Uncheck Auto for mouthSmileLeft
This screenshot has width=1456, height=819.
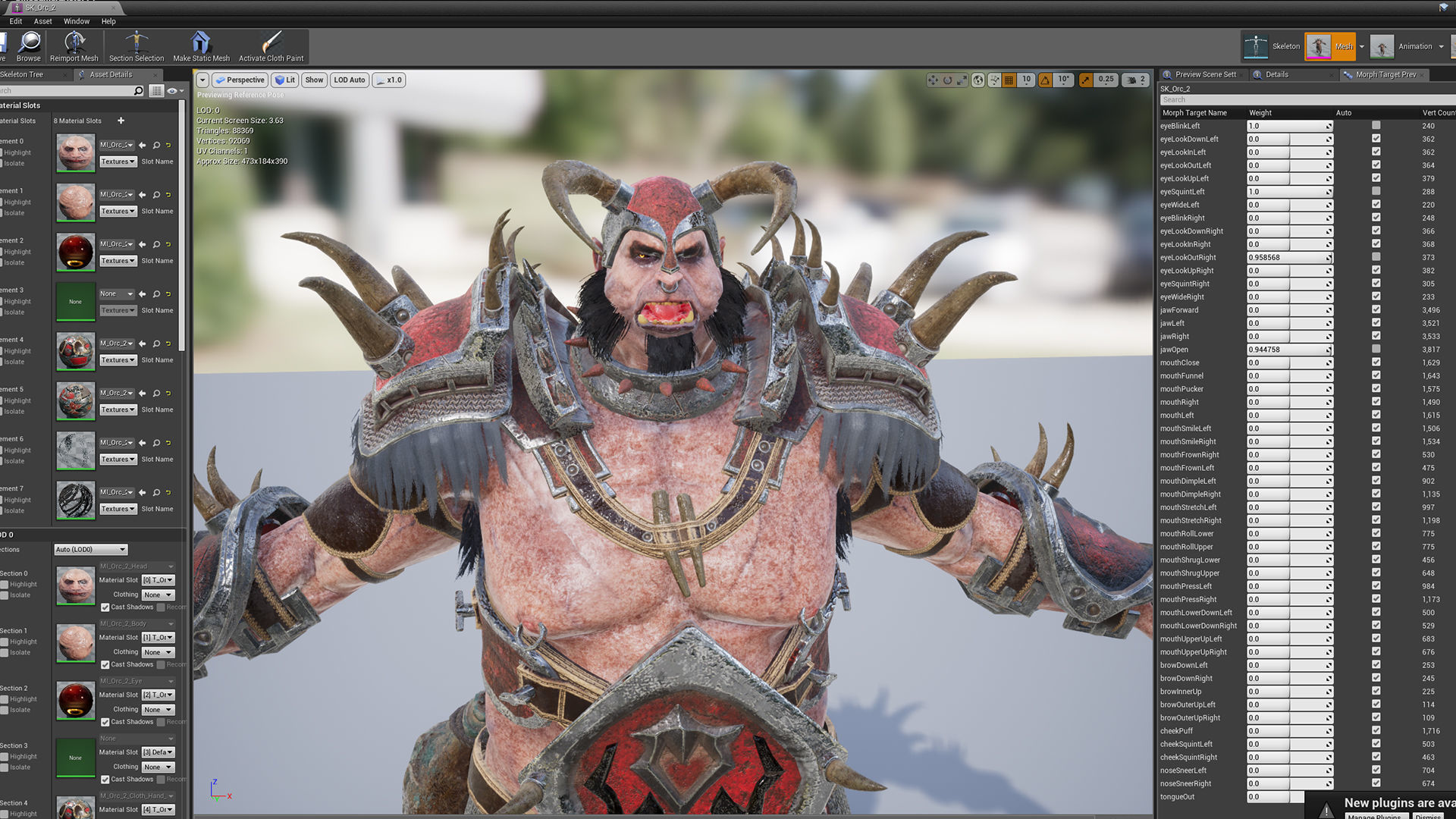click(1376, 428)
